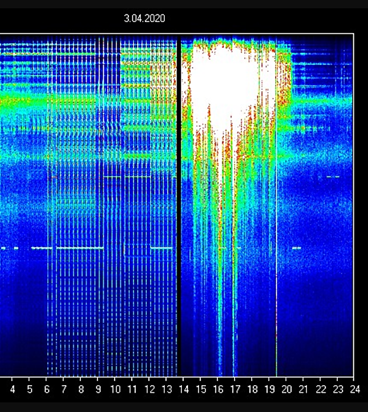
Task: Click hour 17 on the time axis
Action: (235, 389)
